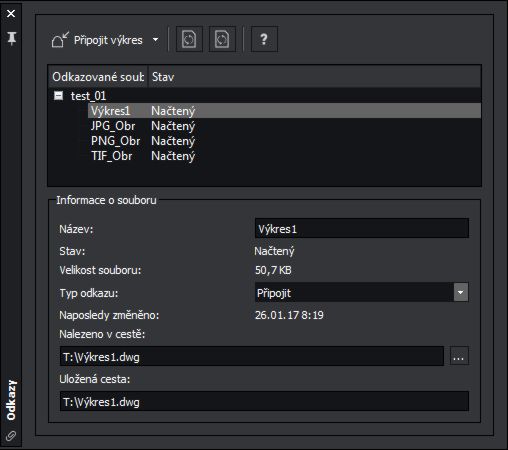The height and width of the screenshot is (450, 508).
Task: Click the Načtený status of JPG_Obr
Action: 173,126
